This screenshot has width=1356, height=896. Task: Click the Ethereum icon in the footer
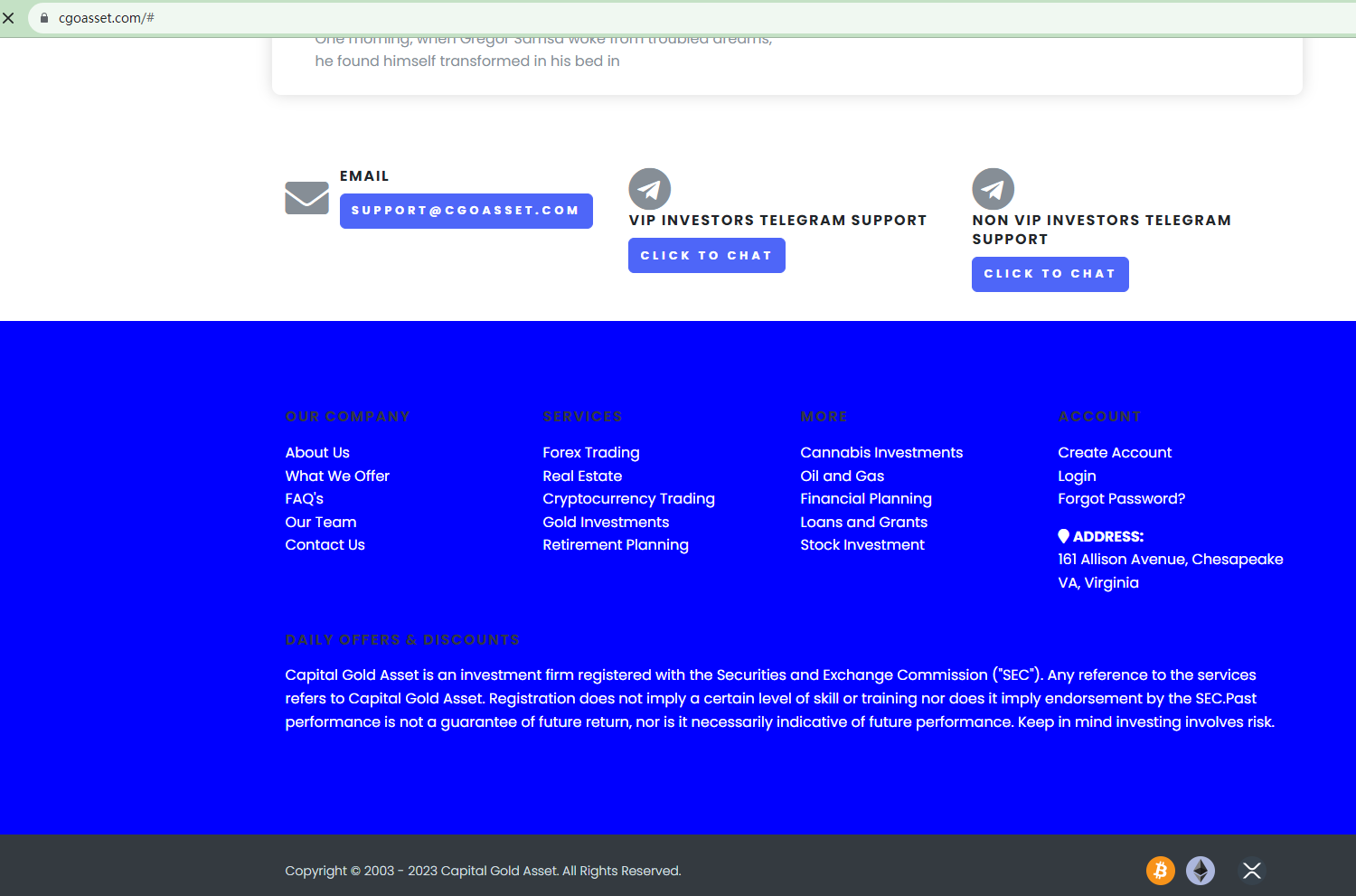1201,871
